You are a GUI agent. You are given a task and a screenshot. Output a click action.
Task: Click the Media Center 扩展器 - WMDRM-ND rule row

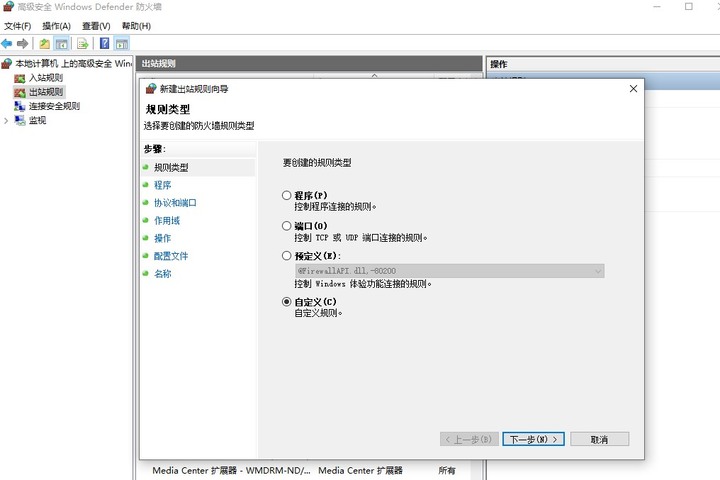pos(231,470)
